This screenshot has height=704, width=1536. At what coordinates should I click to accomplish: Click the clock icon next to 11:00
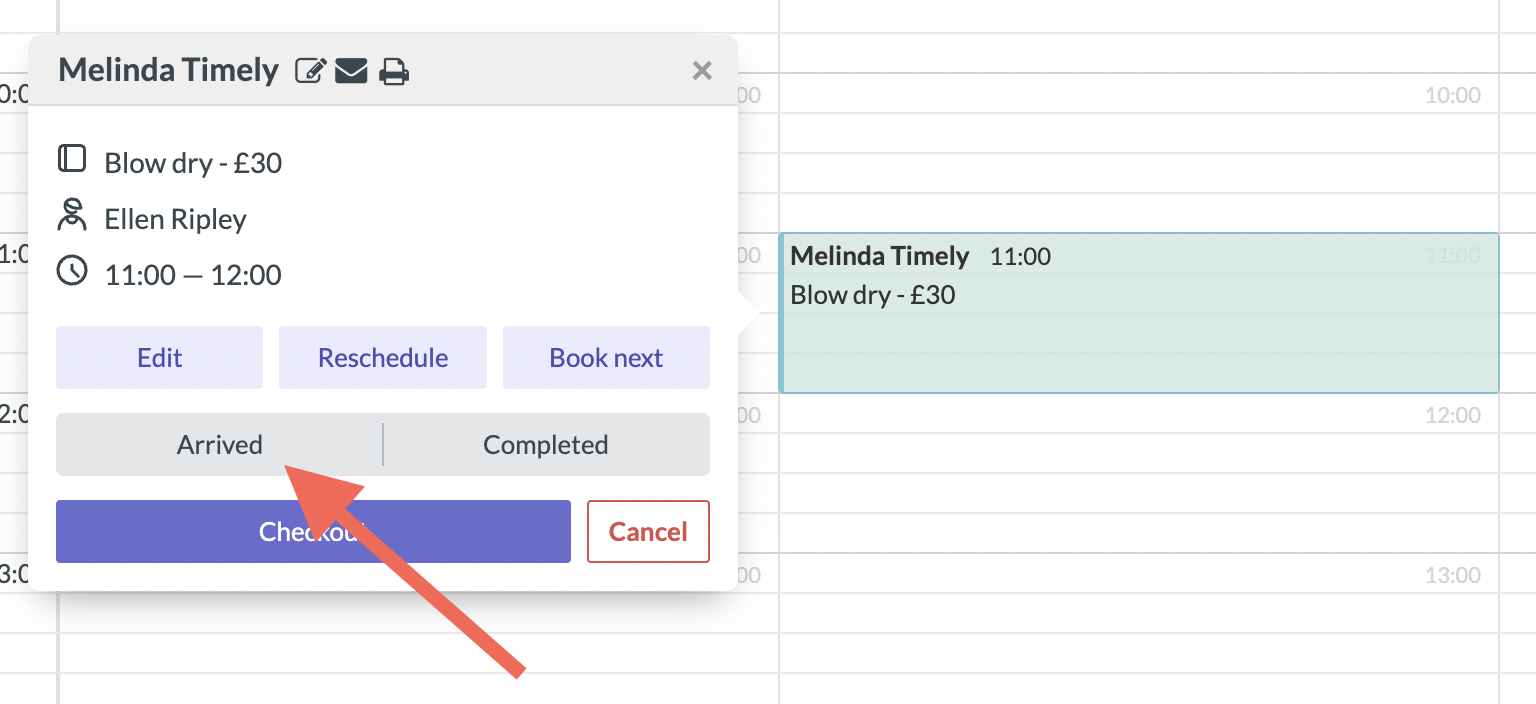(72, 272)
